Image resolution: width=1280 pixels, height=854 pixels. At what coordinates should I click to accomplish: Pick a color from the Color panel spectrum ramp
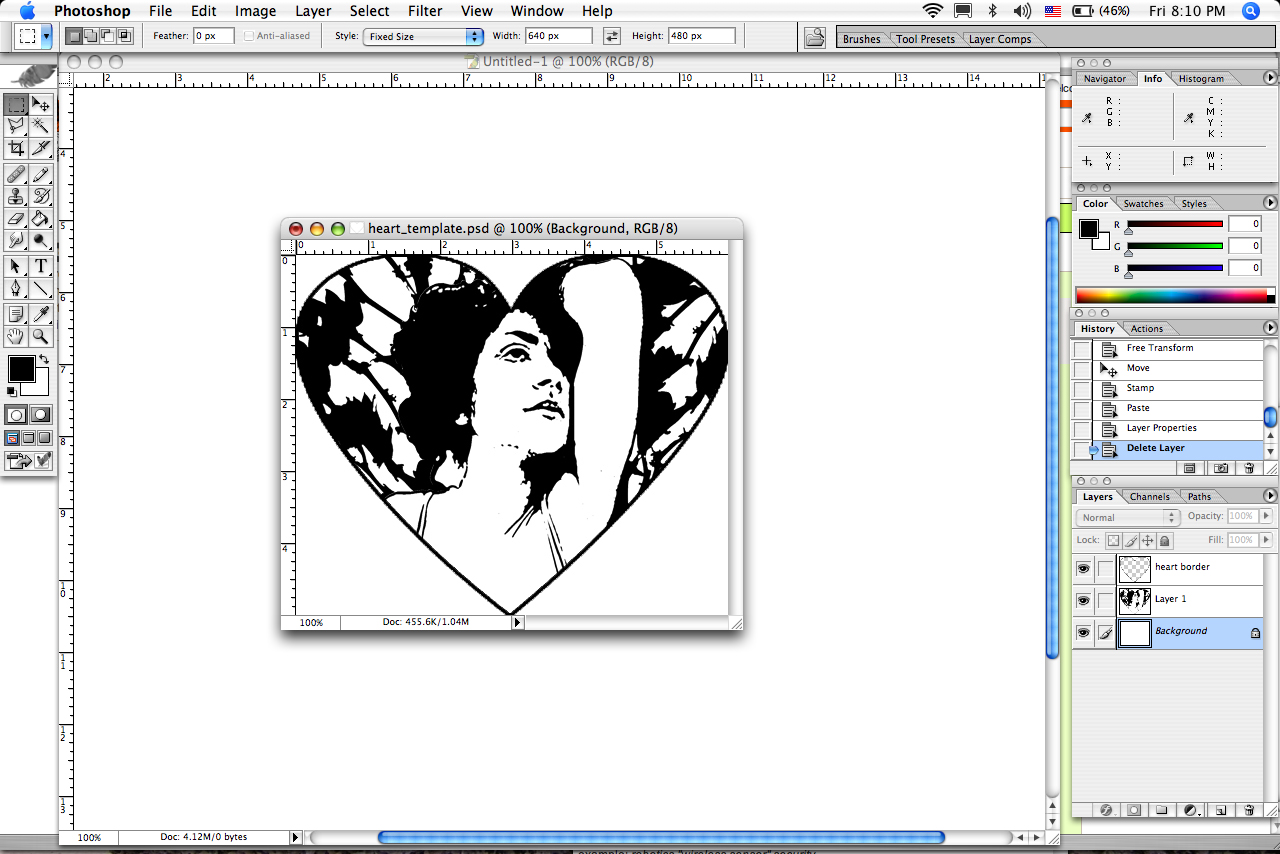pyautogui.click(x=1171, y=295)
